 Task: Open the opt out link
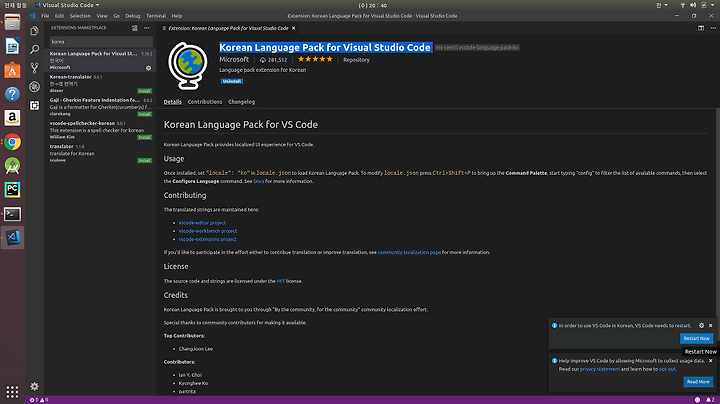667,369
